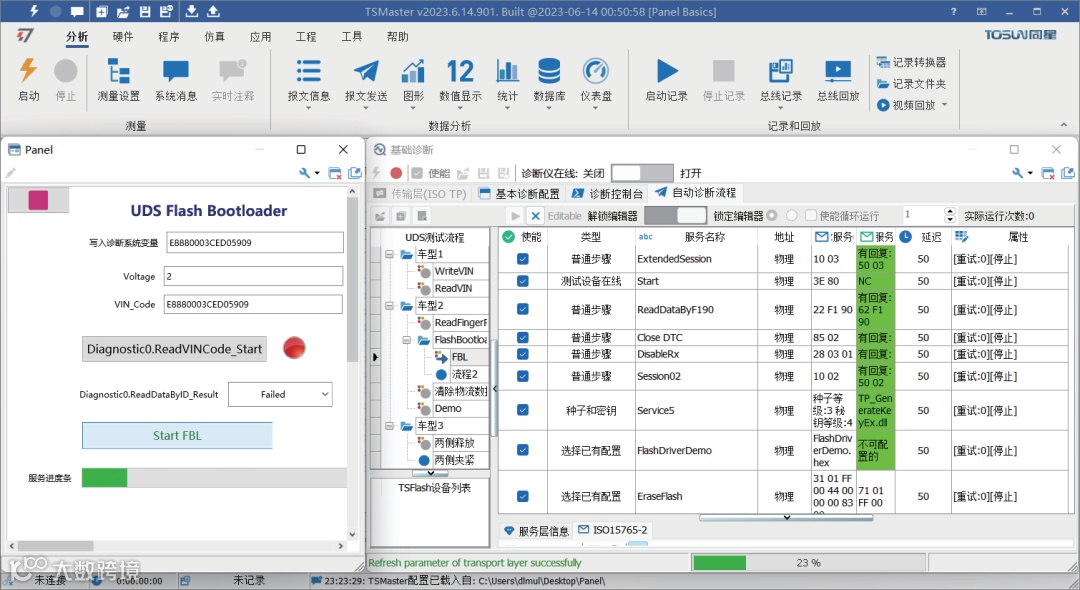Click the magenta color square in Panel
This screenshot has width=1080, height=590.
[39, 200]
